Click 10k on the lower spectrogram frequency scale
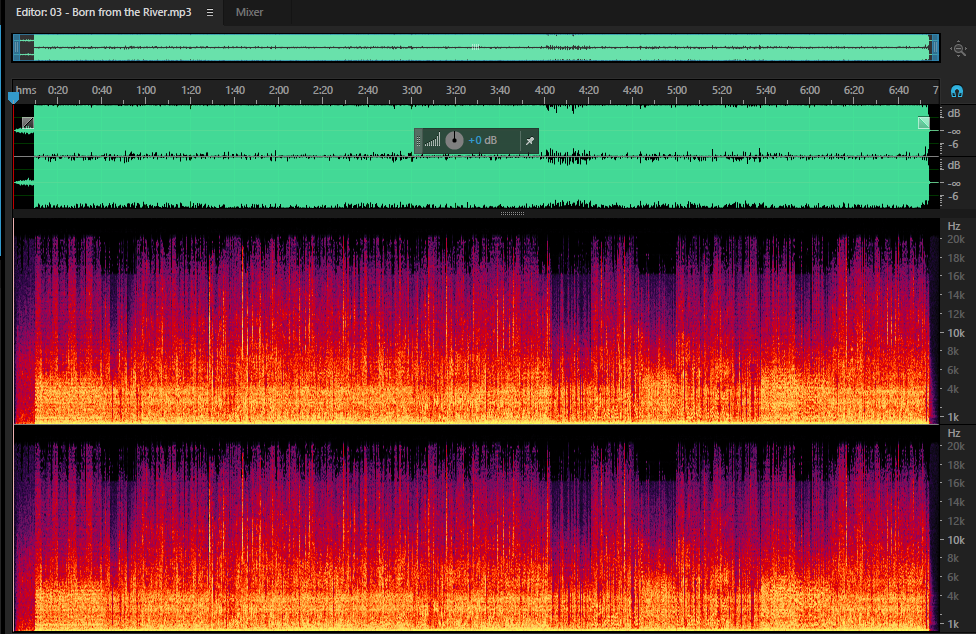 pos(956,540)
